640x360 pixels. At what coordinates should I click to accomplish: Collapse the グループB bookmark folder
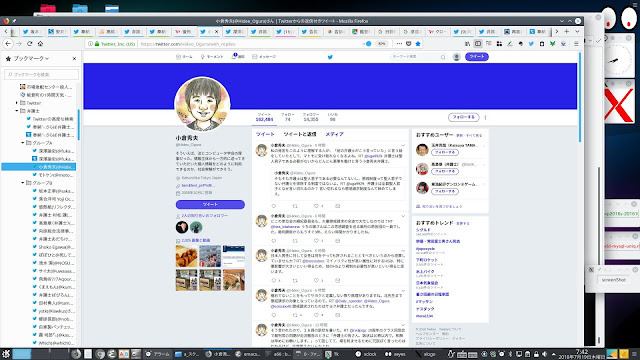pyautogui.click(x=23, y=183)
